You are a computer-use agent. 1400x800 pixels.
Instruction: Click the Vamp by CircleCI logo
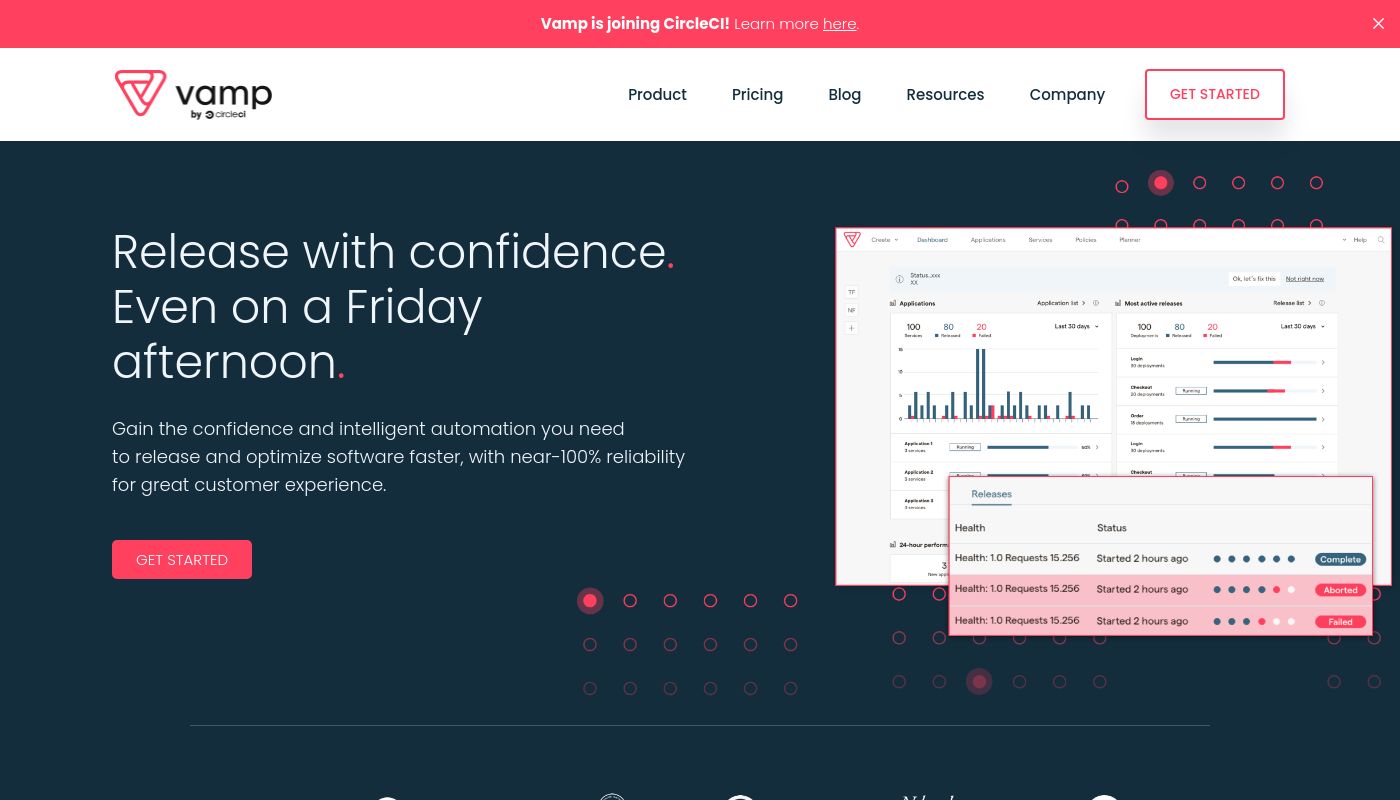point(193,94)
